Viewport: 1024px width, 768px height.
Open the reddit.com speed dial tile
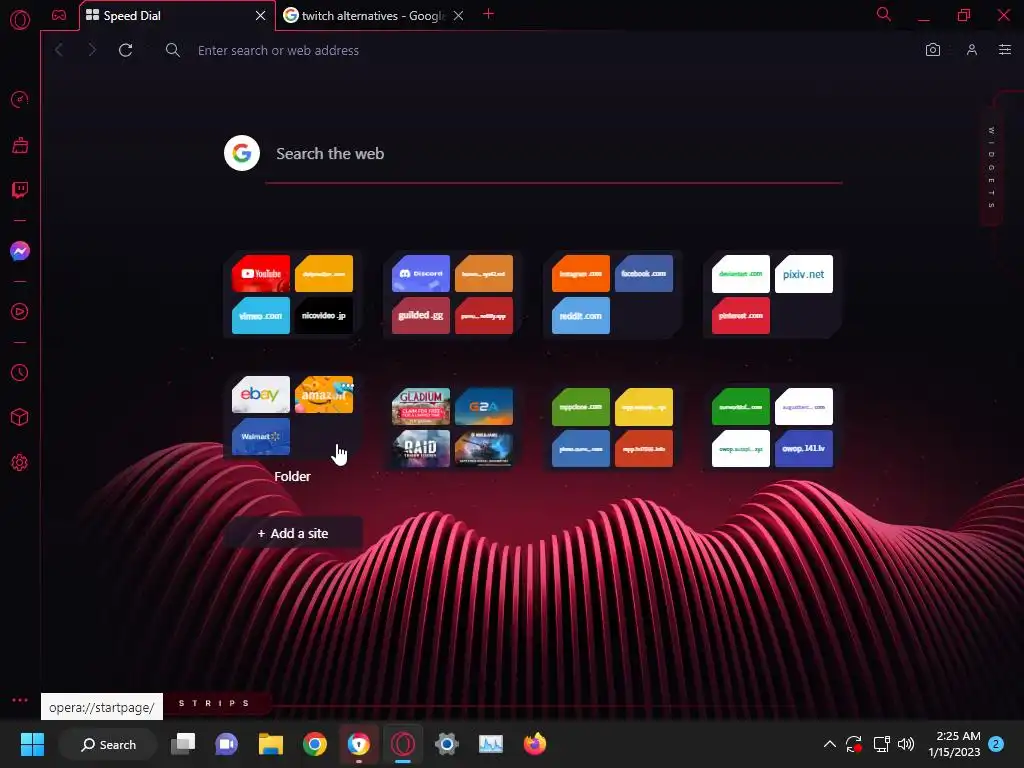click(581, 315)
